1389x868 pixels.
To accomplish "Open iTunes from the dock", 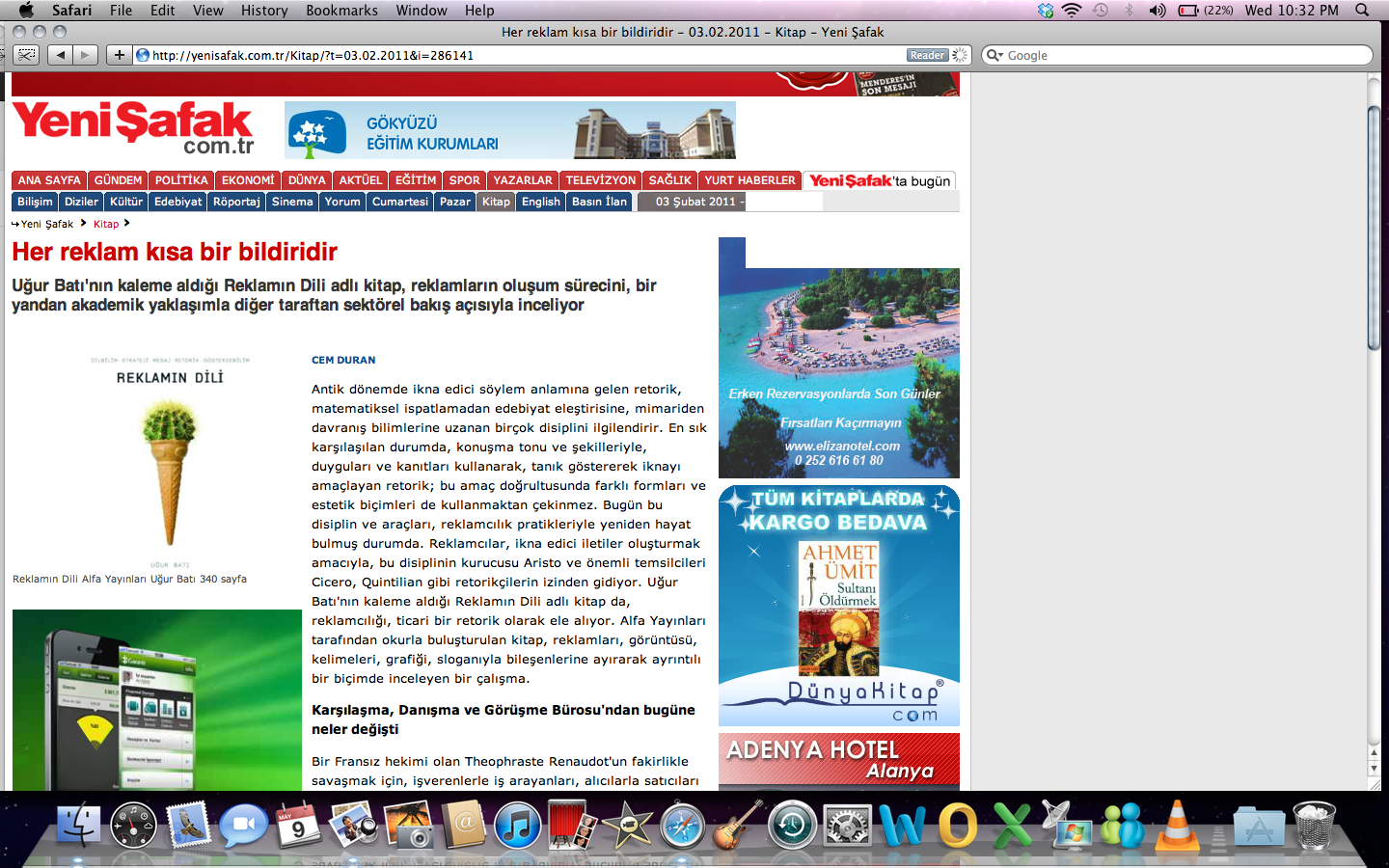I will tap(518, 827).
